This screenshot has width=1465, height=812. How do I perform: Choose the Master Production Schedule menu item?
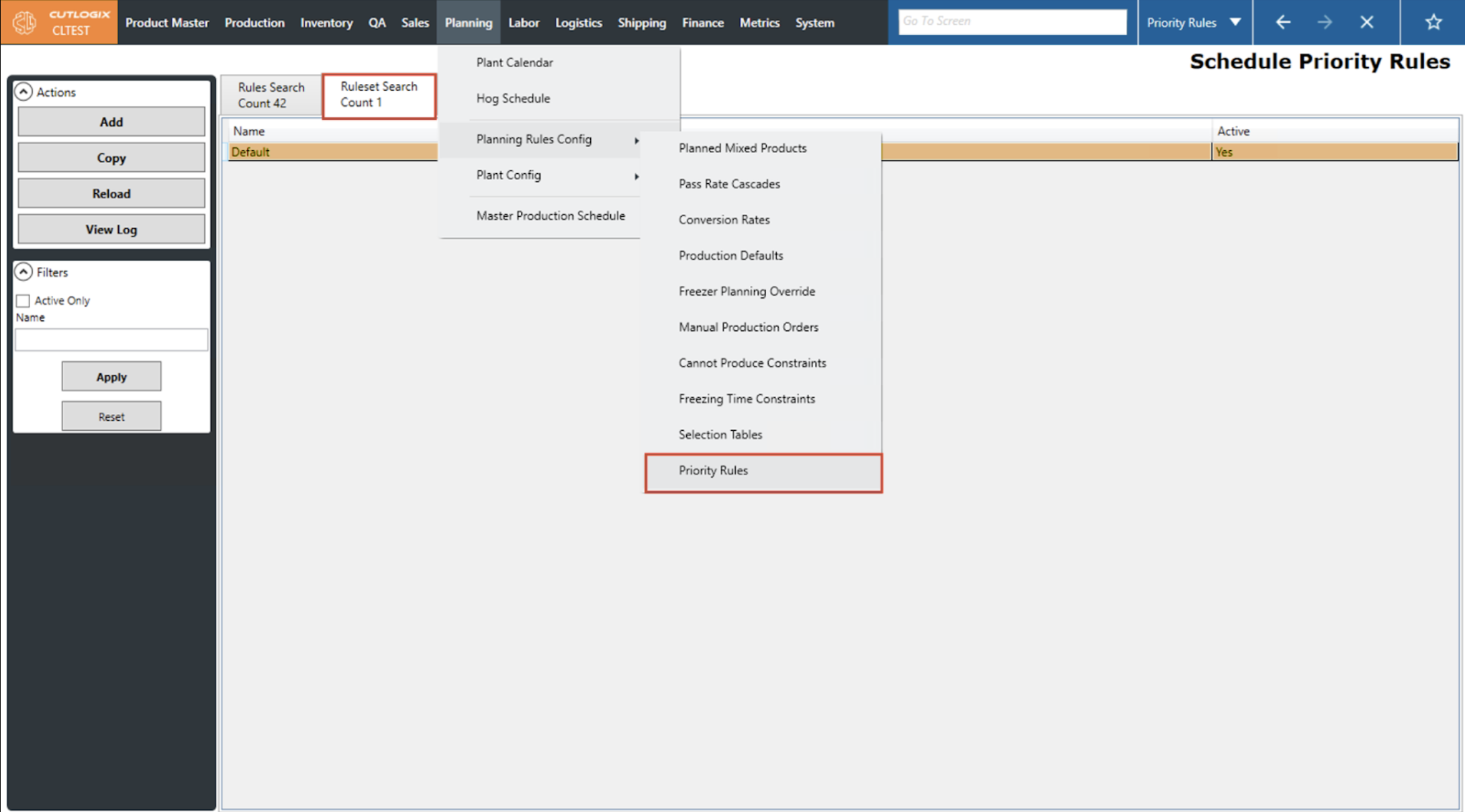(x=551, y=216)
